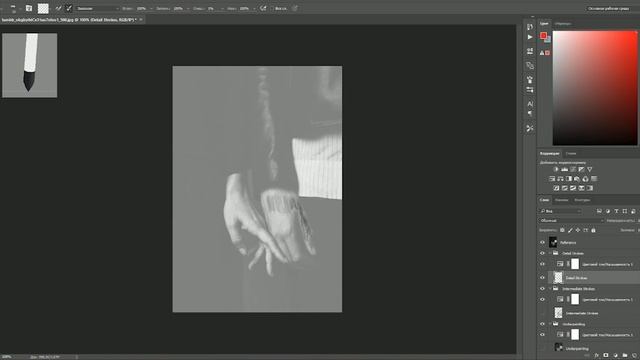
Task: Add a Photo Filter adjustment
Action: tap(577, 179)
